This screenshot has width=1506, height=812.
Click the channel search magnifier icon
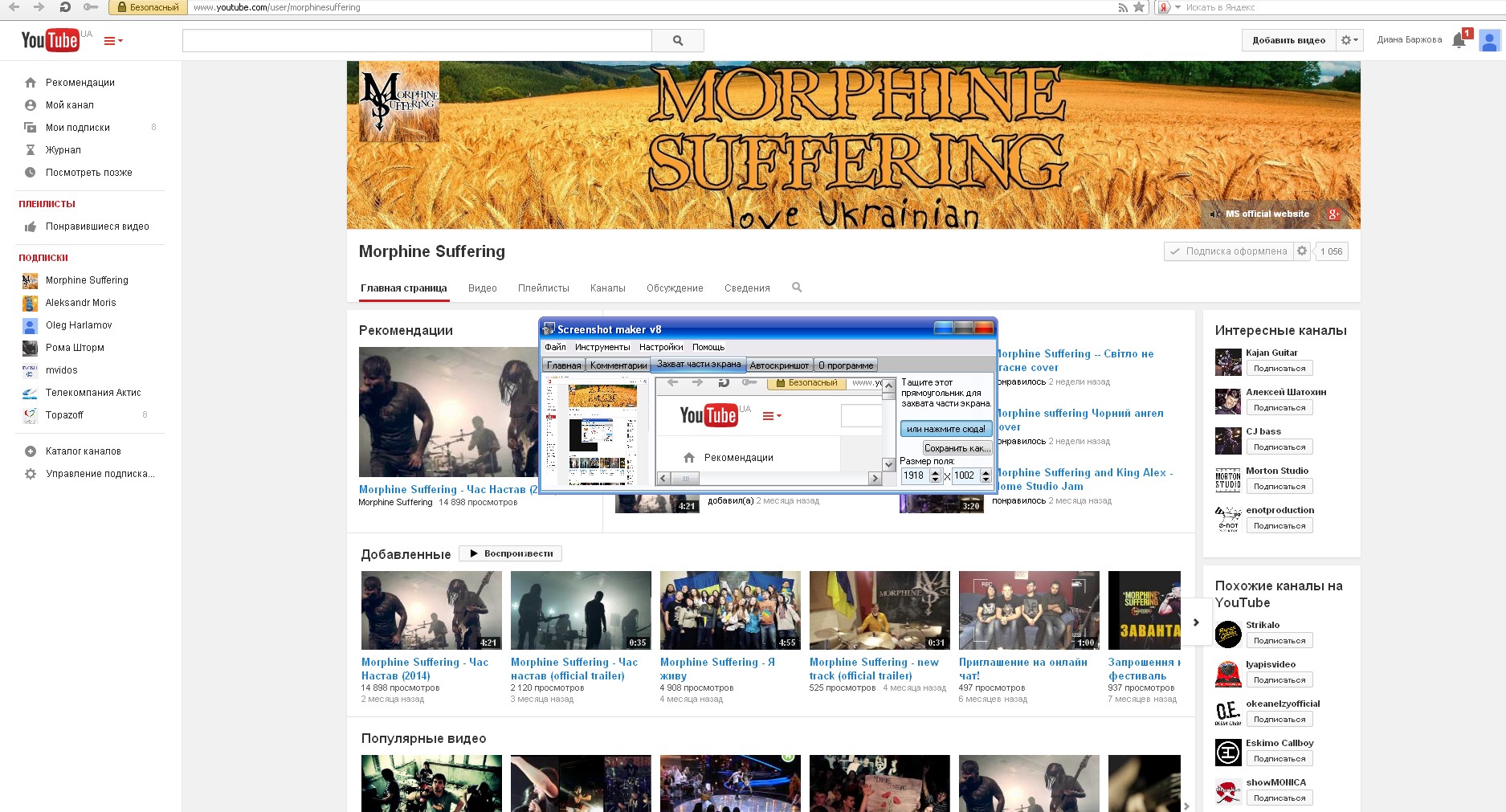pyautogui.click(x=797, y=288)
